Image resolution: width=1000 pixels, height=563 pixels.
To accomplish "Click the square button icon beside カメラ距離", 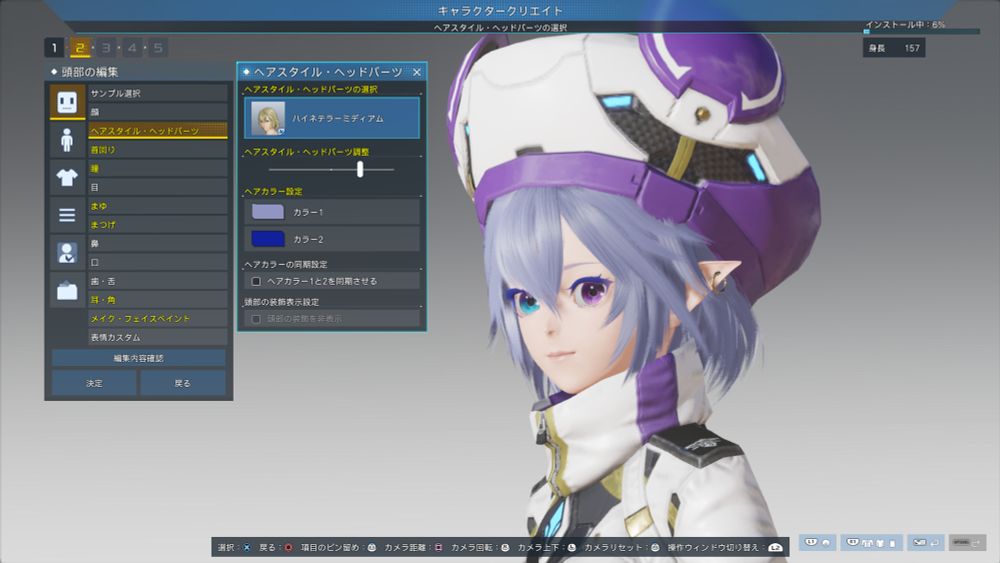I will coord(438,547).
